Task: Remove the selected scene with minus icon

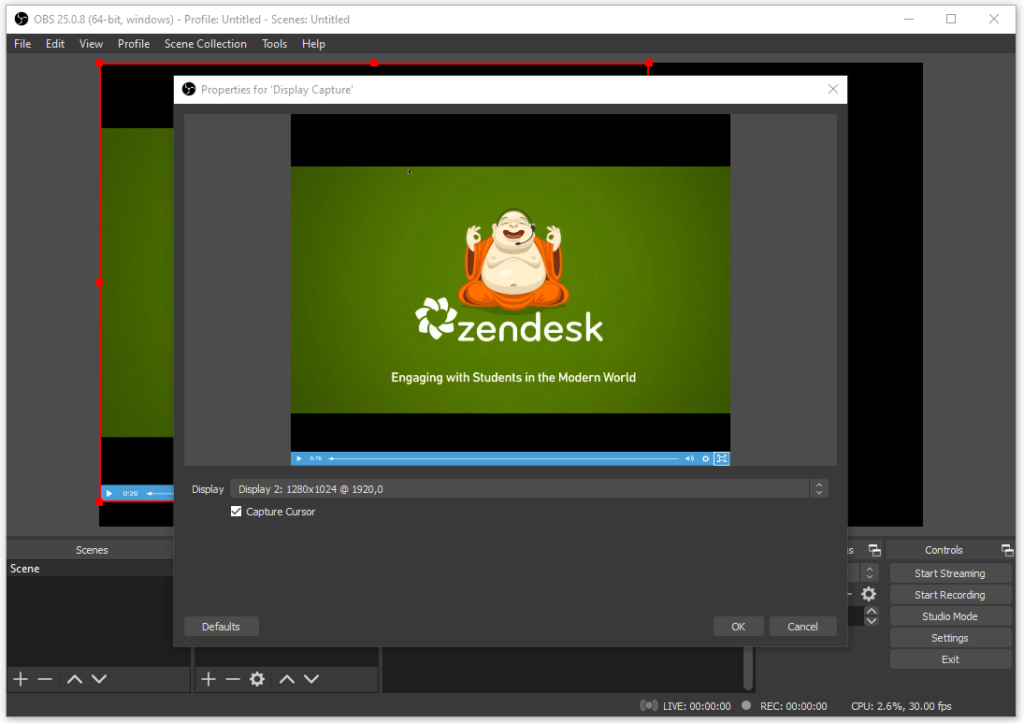Action: tap(45, 679)
